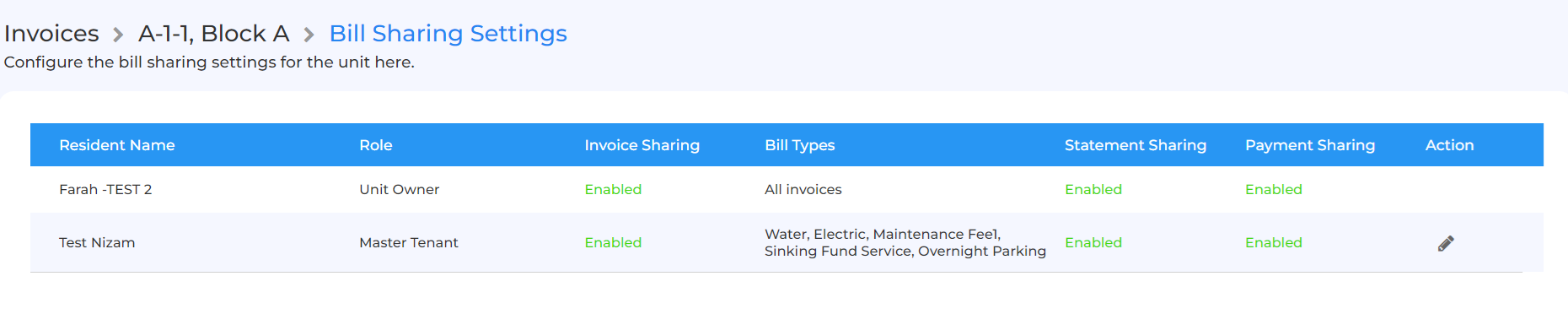Click the chevron before Bill Sharing Settings
1568x314 pixels.
point(309,35)
